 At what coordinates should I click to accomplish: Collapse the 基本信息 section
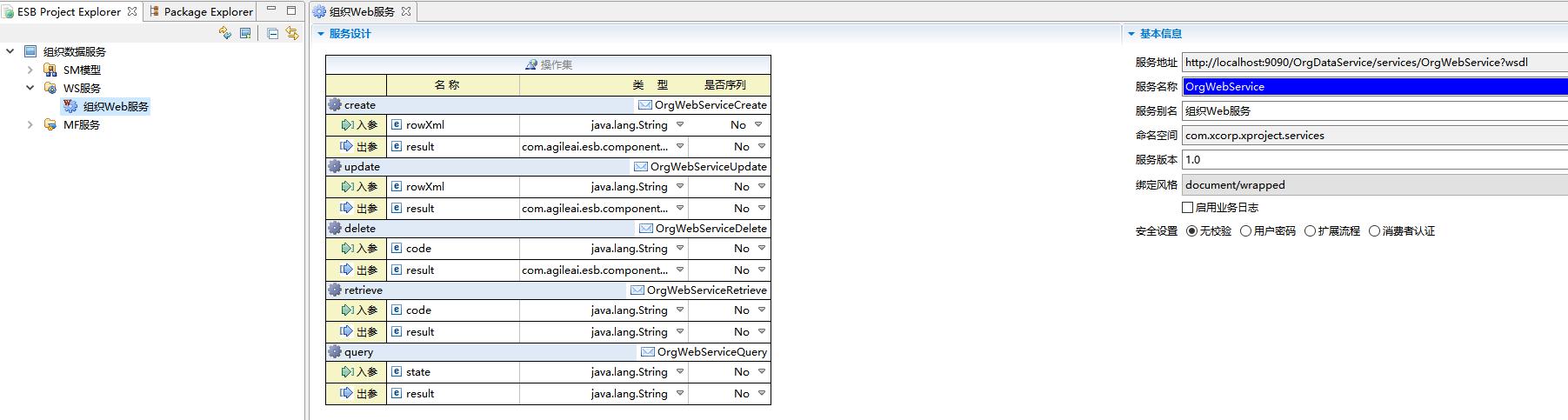1131,34
